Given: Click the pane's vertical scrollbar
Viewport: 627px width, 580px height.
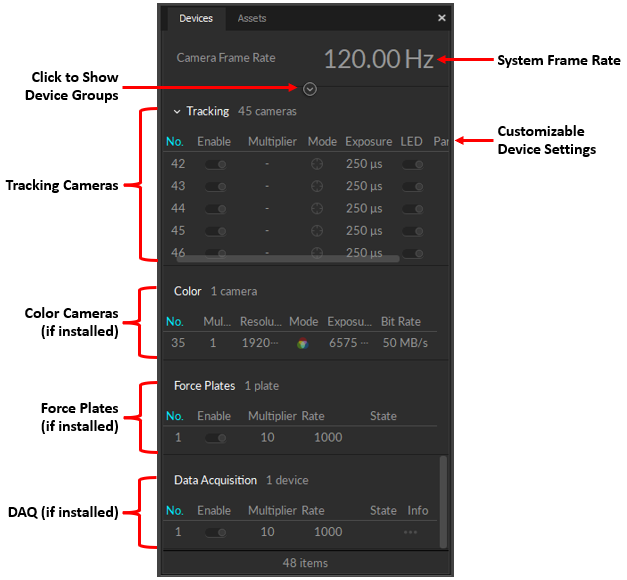Looking at the screenshot, I should click(x=443, y=500).
